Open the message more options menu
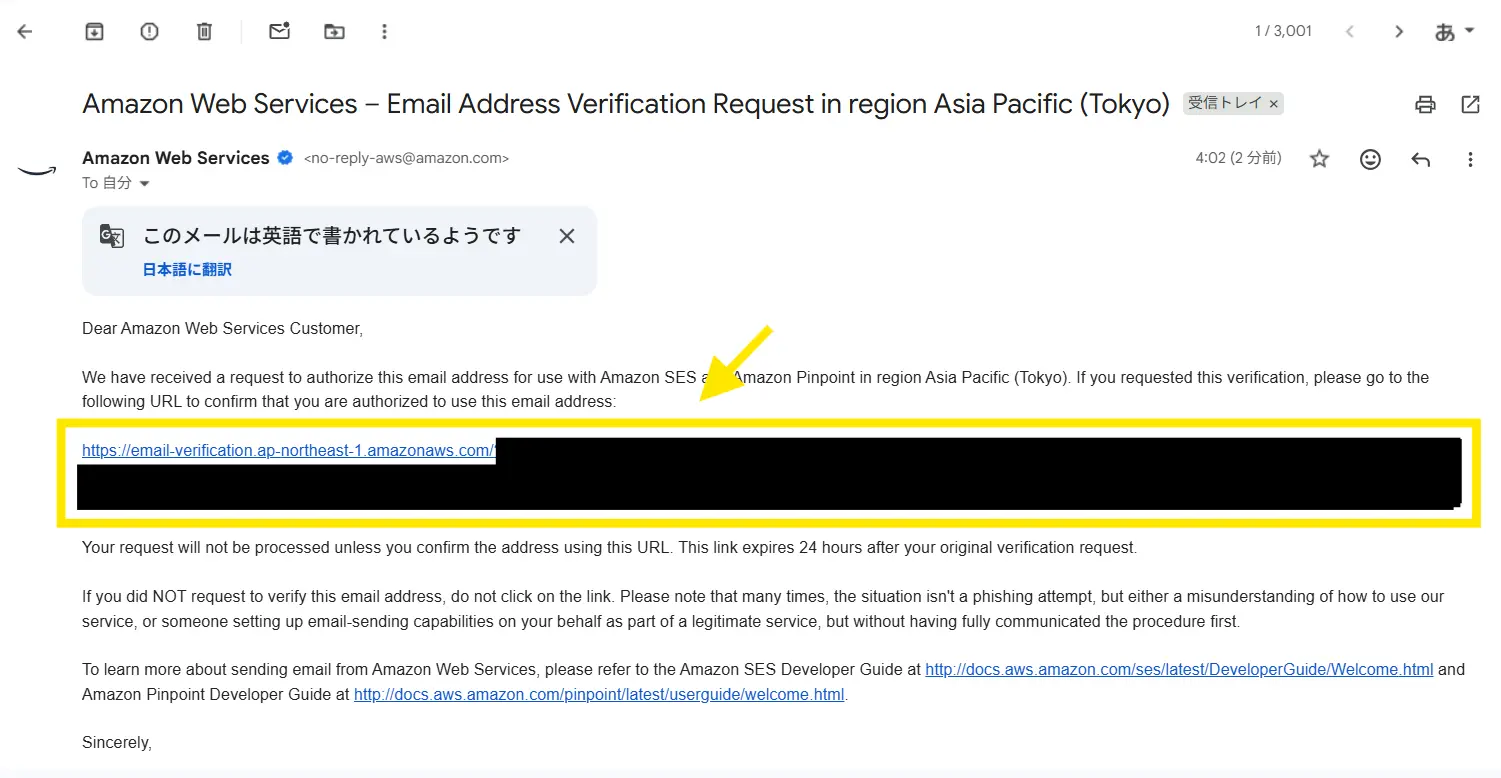 1470,159
